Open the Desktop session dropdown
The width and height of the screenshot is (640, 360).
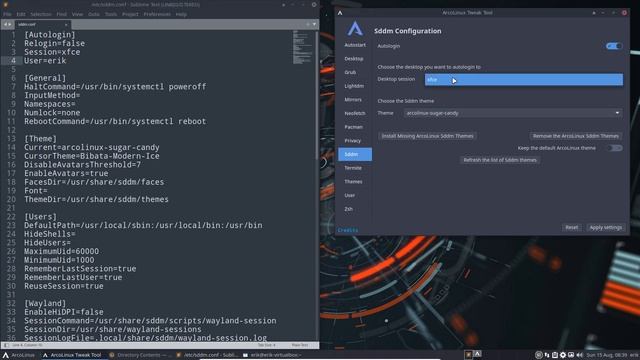[x=524, y=80]
